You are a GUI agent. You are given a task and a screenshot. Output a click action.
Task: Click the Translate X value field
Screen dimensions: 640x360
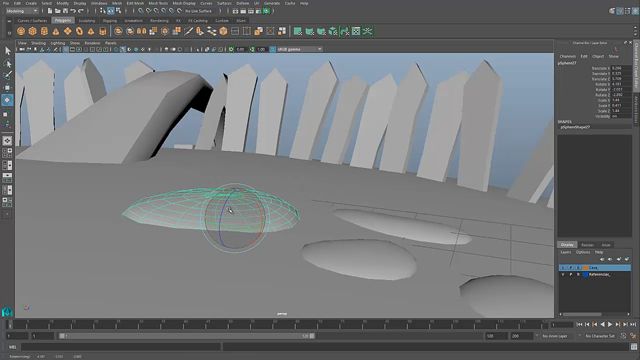tap(620, 68)
